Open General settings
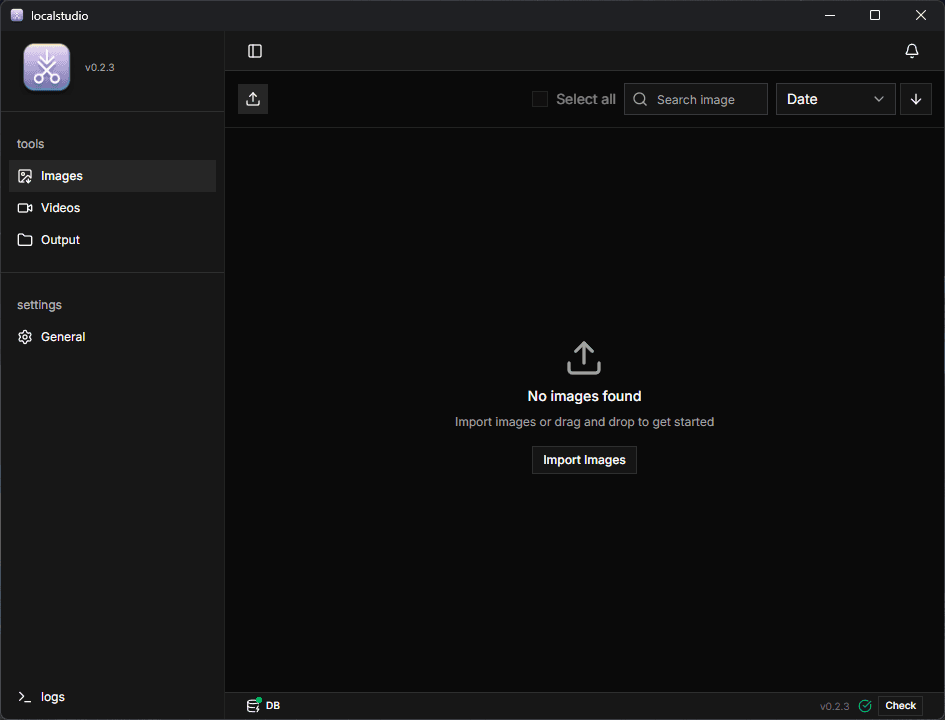945x720 pixels. pyautogui.click(x=112, y=337)
